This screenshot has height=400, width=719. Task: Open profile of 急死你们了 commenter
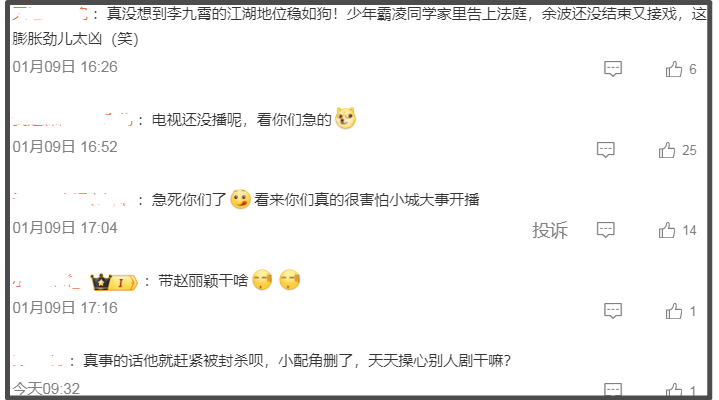tap(72, 200)
